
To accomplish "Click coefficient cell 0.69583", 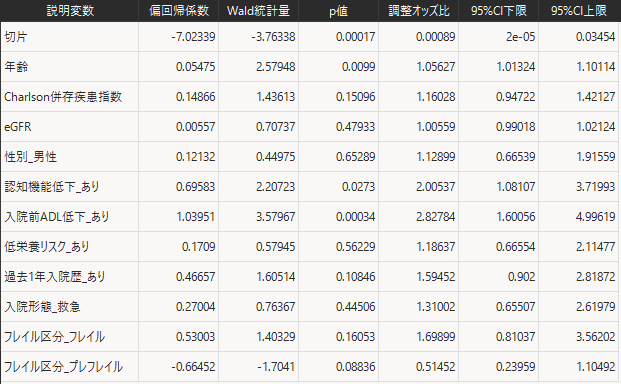I will coord(179,186).
